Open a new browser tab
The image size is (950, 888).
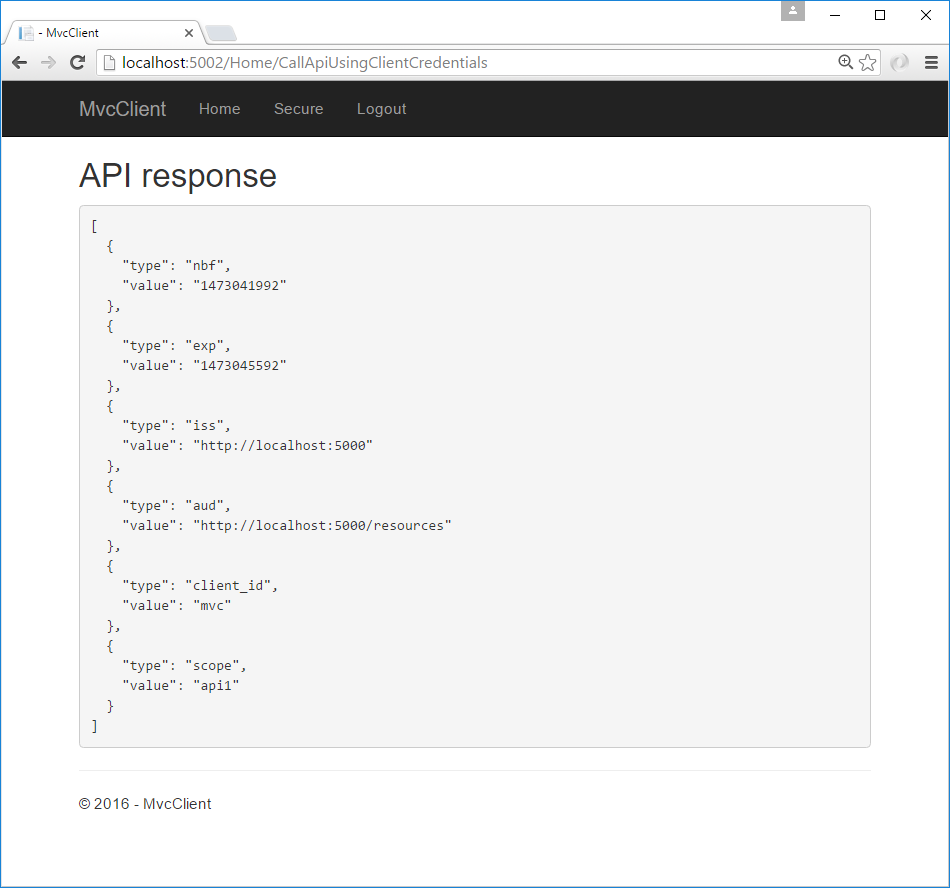coord(221,33)
